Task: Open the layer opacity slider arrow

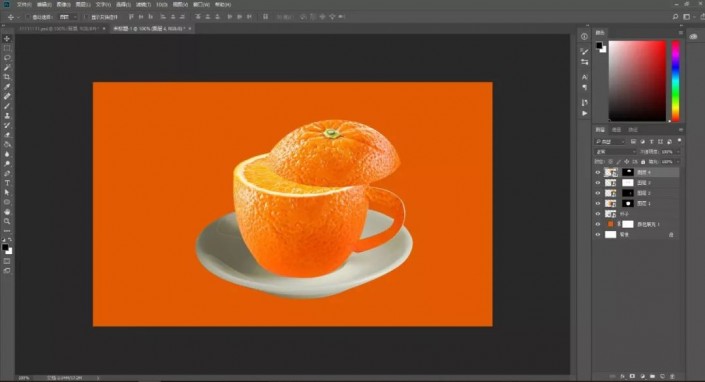Action: [x=678, y=151]
